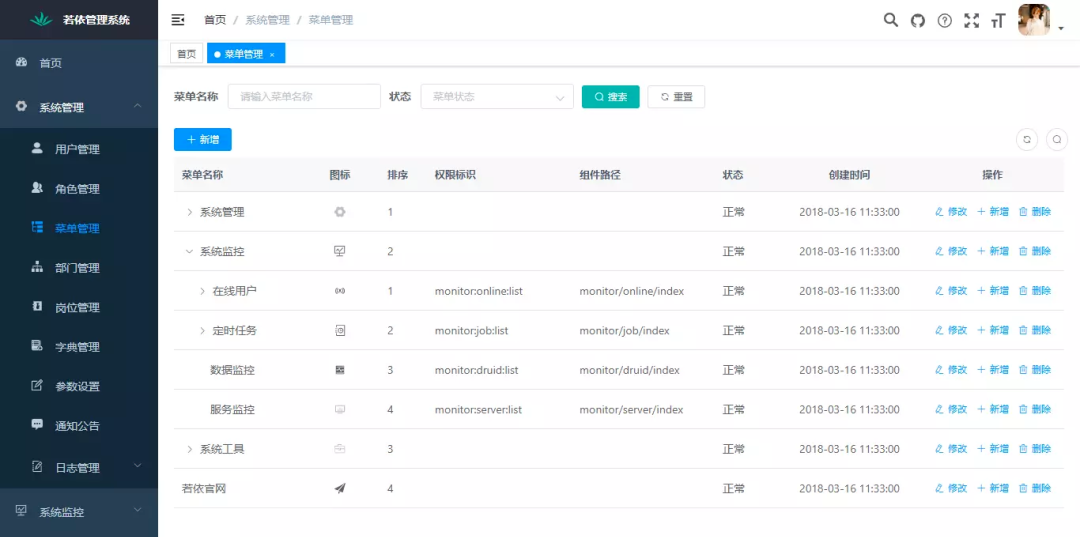1080x537 pixels.
Task: Expand the 系统工具 table row
Action: click(189, 450)
